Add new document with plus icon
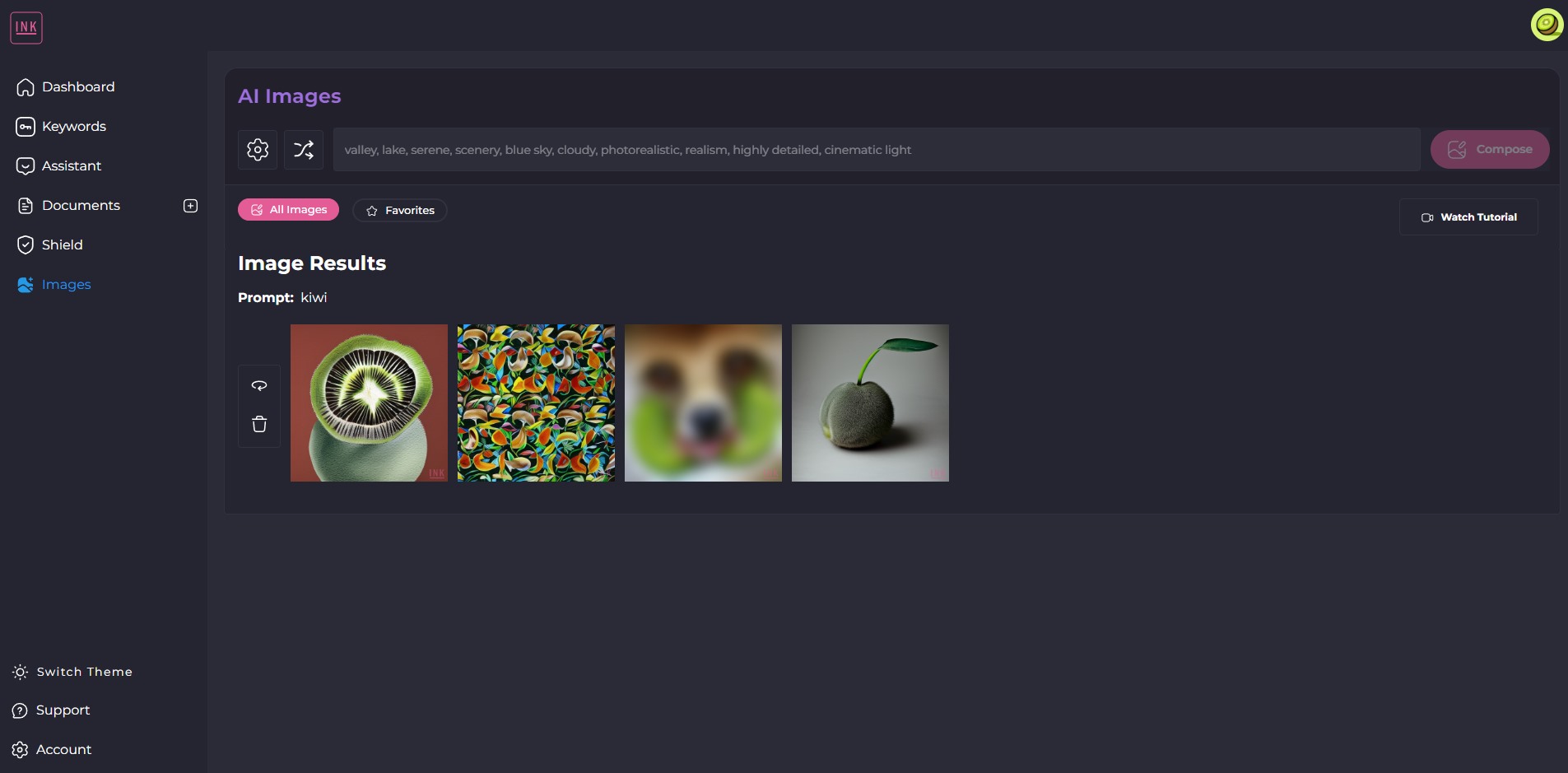The height and width of the screenshot is (773, 1568). [190, 206]
